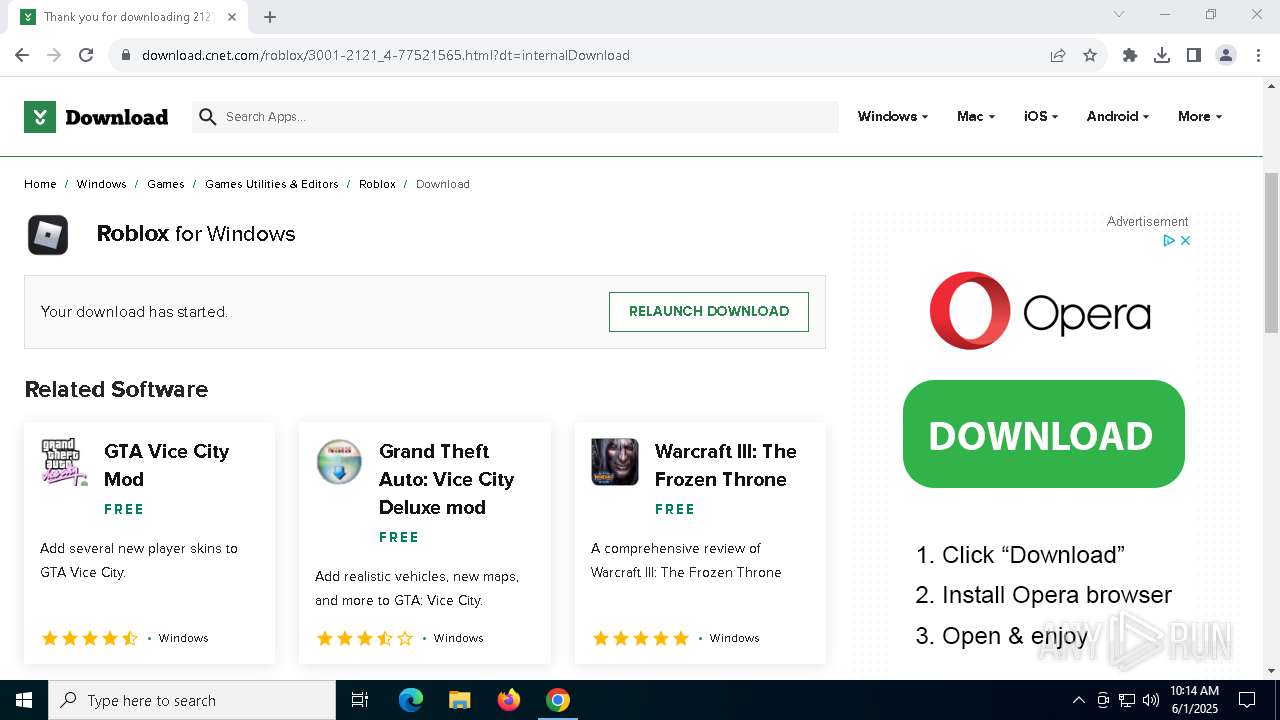Viewport: 1280px width, 720px height.
Task: Click the Type here to search box
Action: (x=192, y=700)
